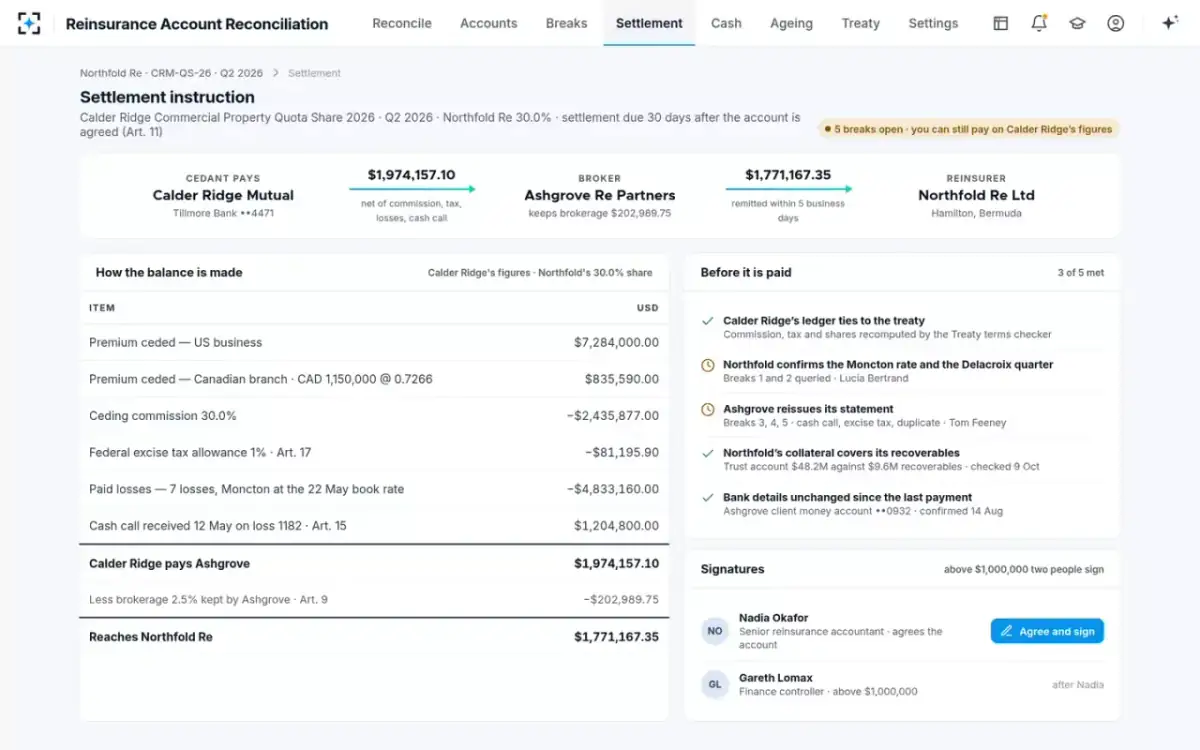Click the 5 breaks open notice
Screen dimensions: 1200x750
968,129
